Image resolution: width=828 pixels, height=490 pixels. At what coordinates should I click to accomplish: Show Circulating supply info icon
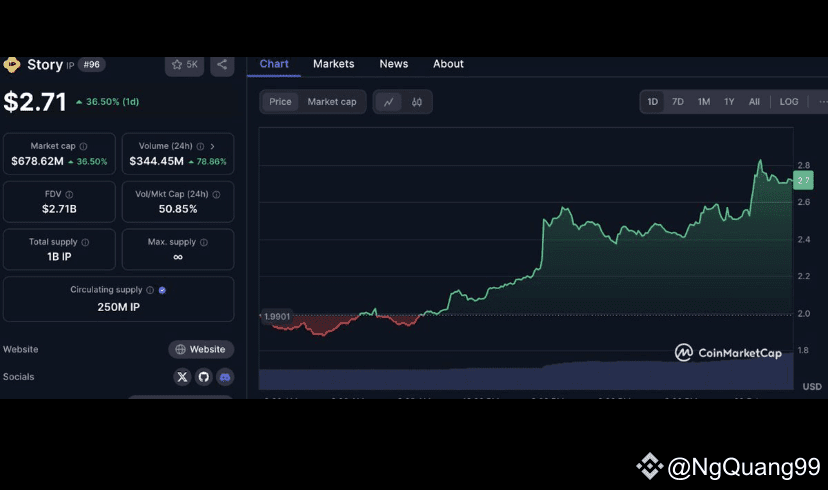[150, 290]
